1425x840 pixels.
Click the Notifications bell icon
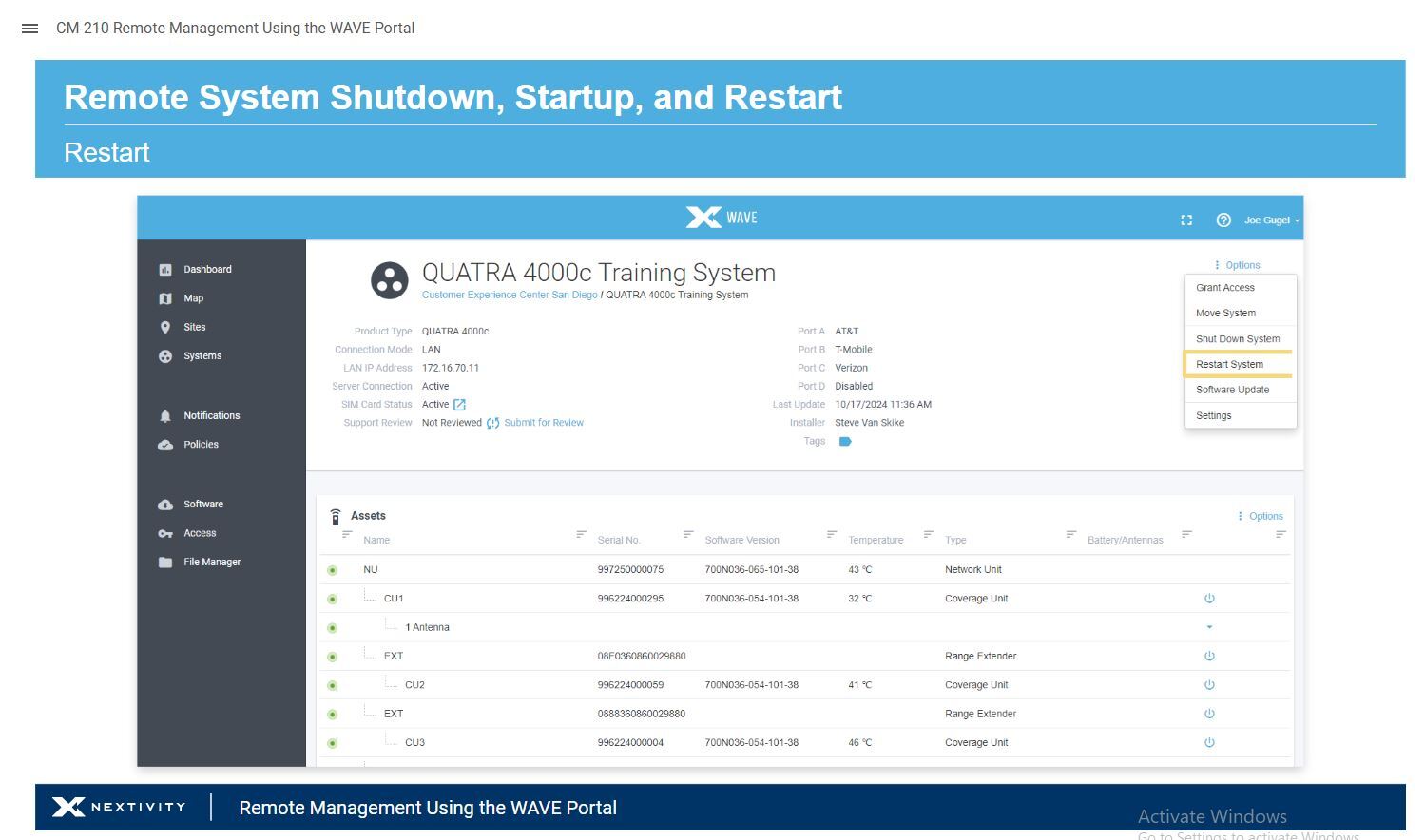point(165,416)
